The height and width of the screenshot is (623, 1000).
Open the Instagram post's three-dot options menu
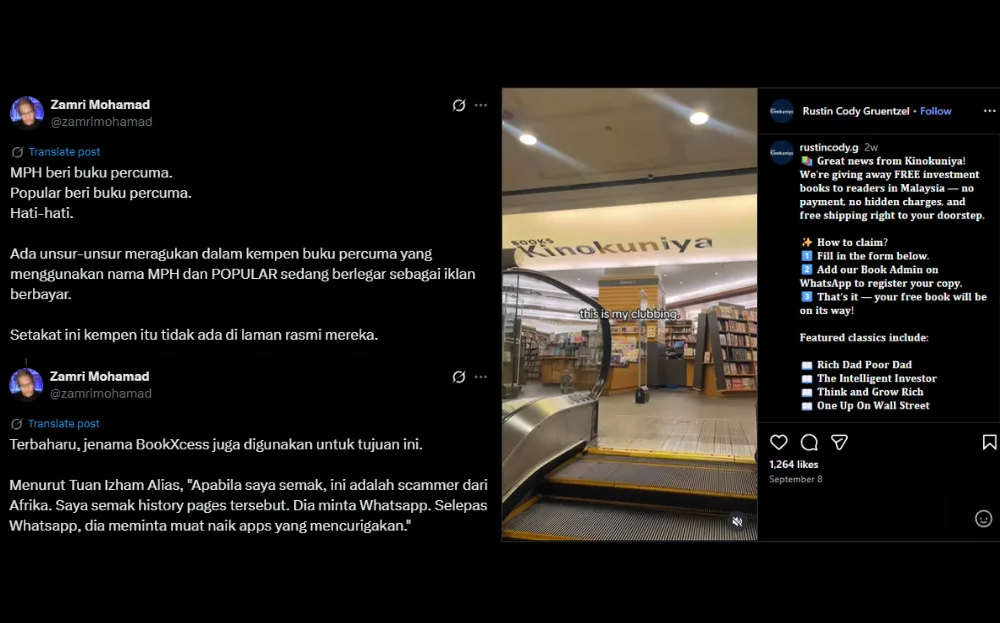[x=989, y=111]
